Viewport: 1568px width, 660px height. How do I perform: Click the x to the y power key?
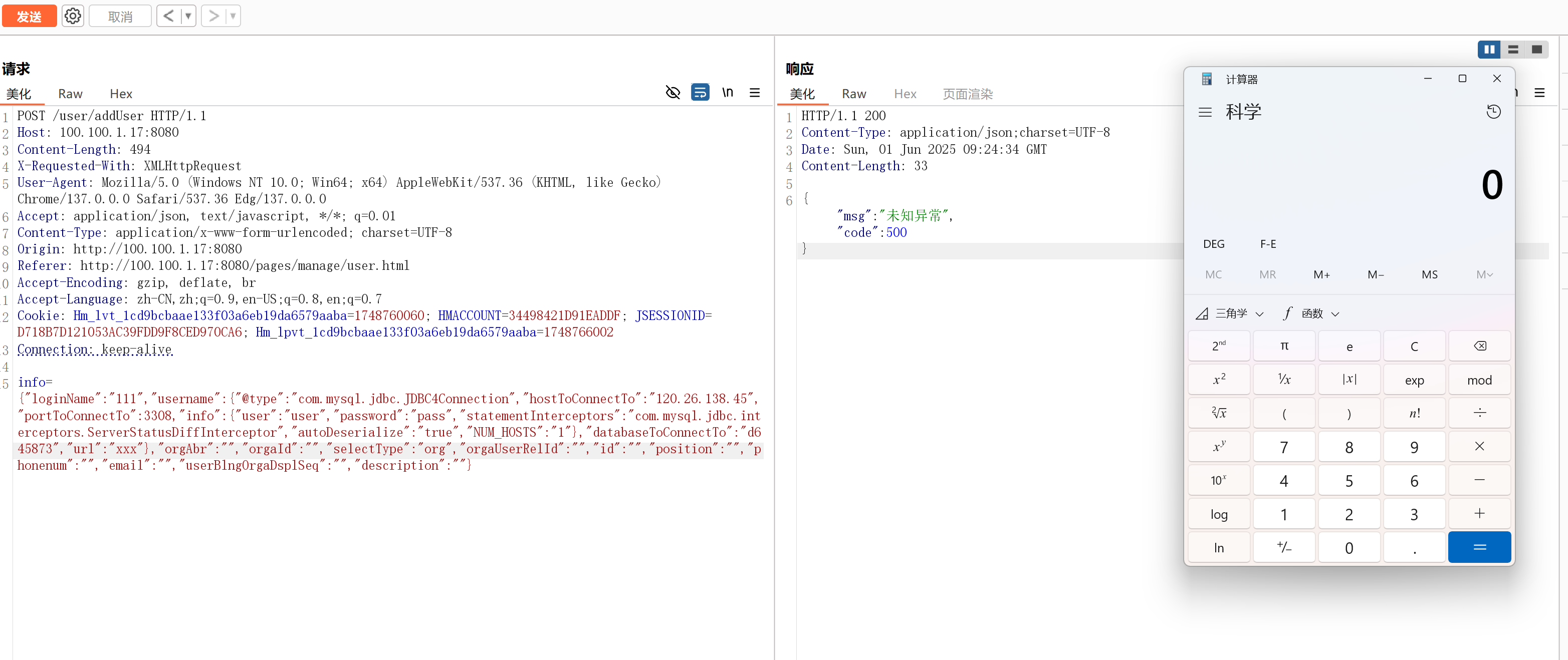click(1219, 447)
